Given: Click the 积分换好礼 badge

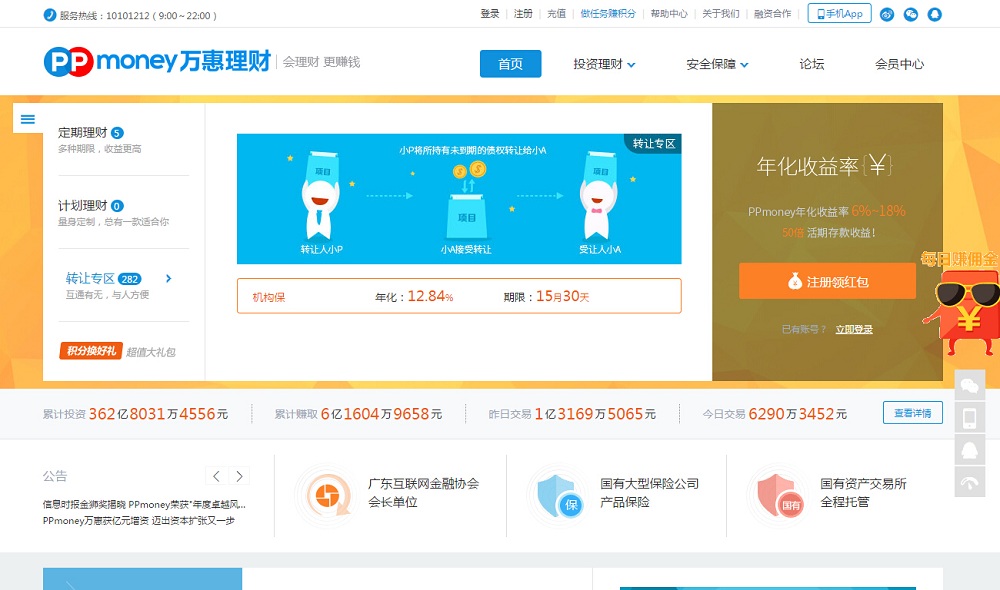Looking at the screenshot, I should [91, 351].
